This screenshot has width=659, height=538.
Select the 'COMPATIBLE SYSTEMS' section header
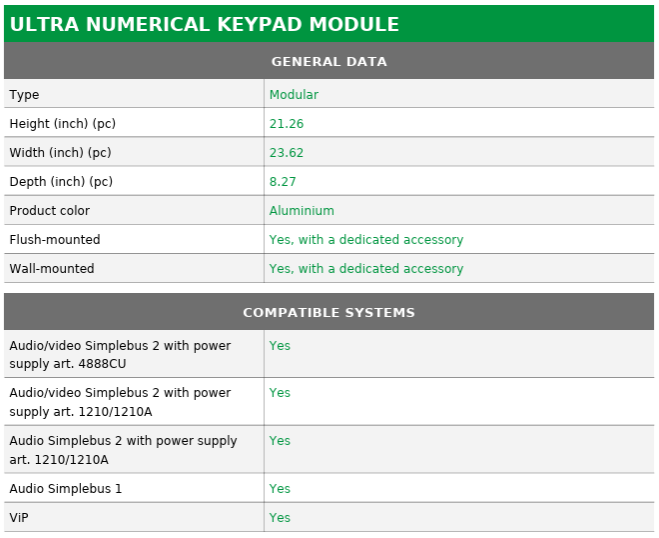(329, 312)
